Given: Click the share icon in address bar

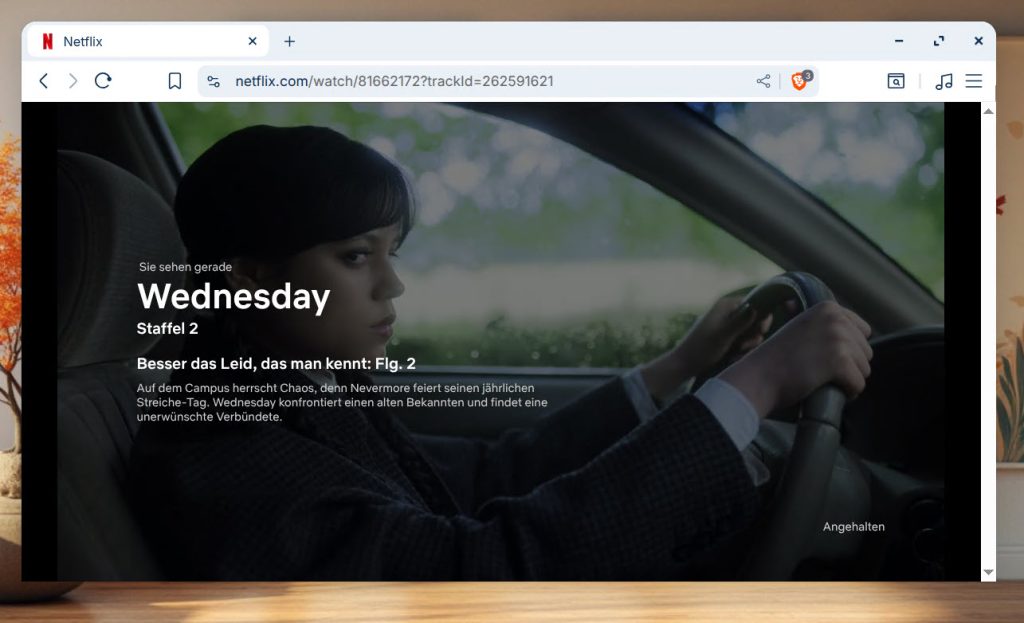Looking at the screenshot, I should (763, 81).
